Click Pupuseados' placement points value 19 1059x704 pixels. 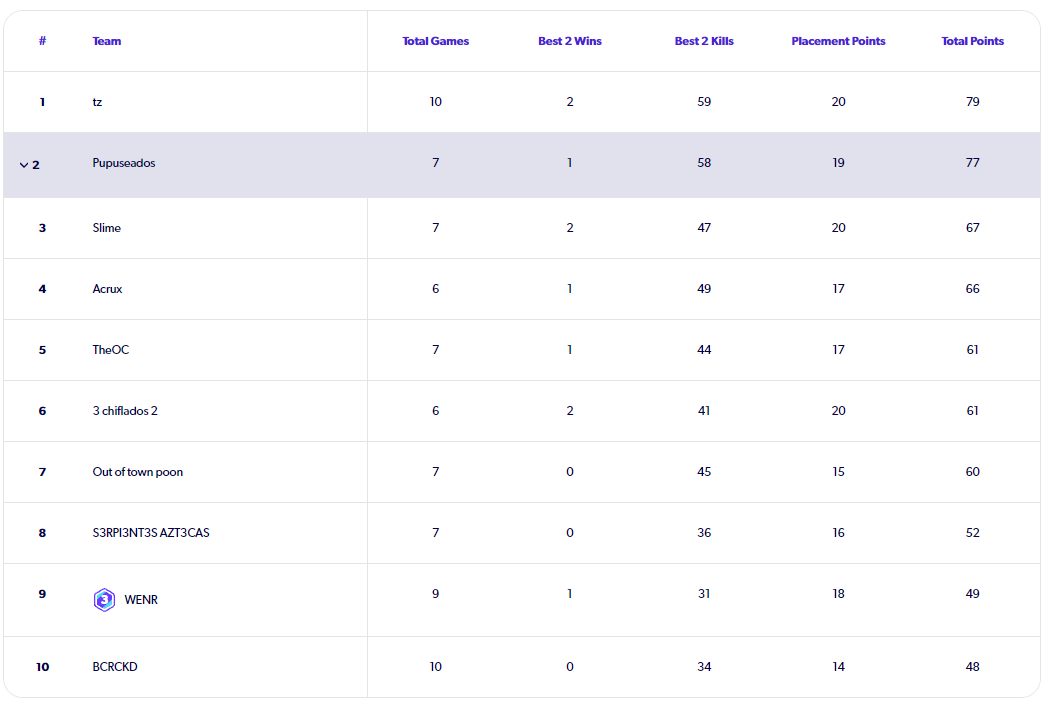tap(838, 162)
